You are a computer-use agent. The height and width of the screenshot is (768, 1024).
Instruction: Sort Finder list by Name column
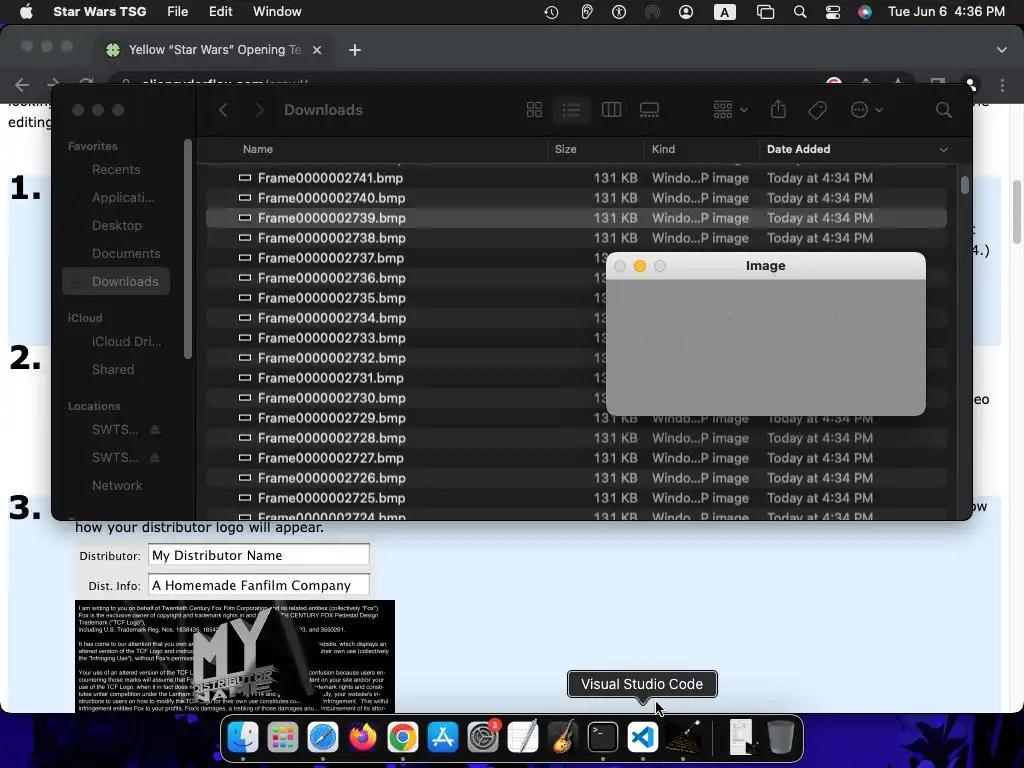coord(258,149)
